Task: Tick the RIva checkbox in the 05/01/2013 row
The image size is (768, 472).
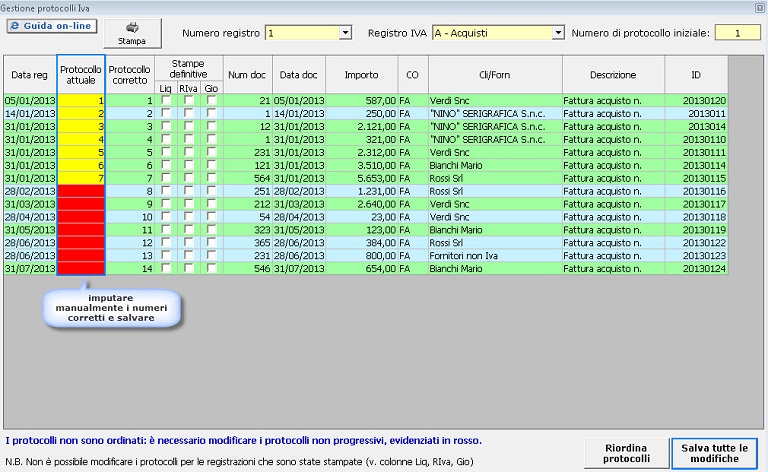Action: (188, 100)
